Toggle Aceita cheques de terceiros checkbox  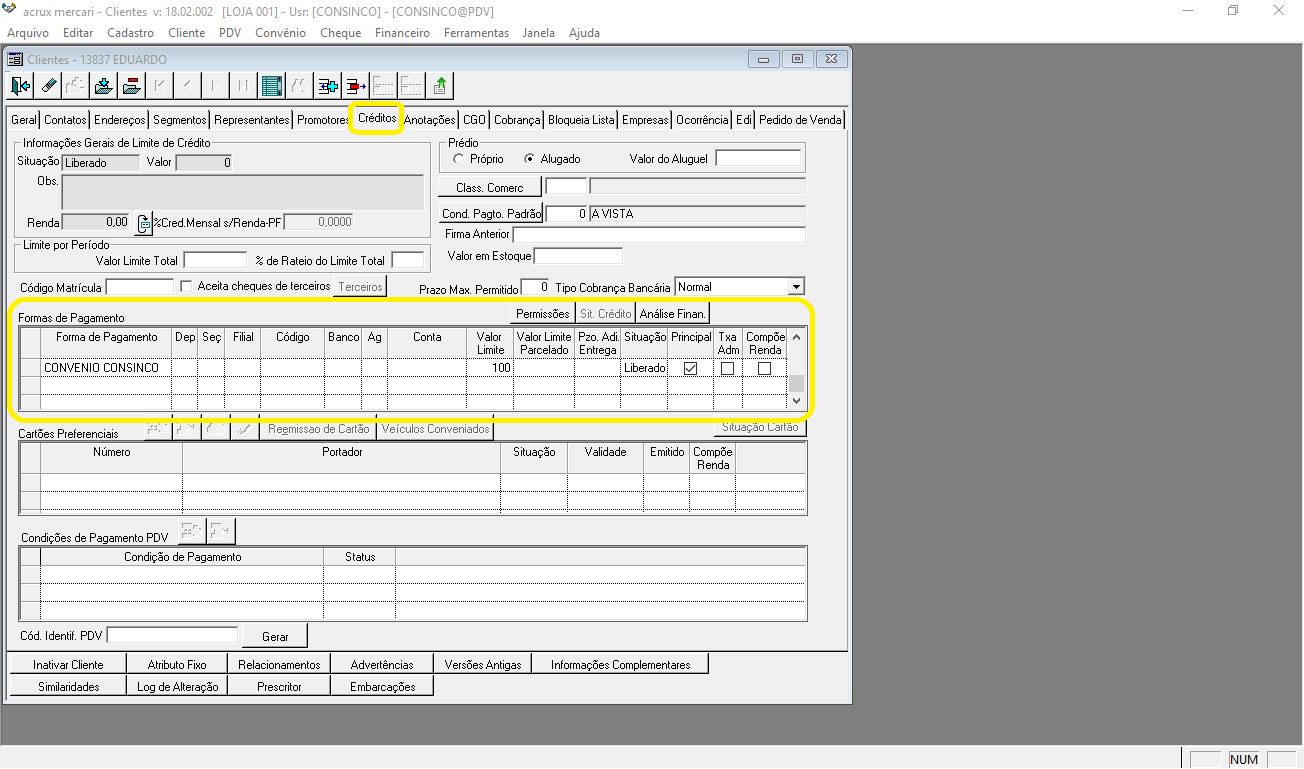(x=186, y=286)
